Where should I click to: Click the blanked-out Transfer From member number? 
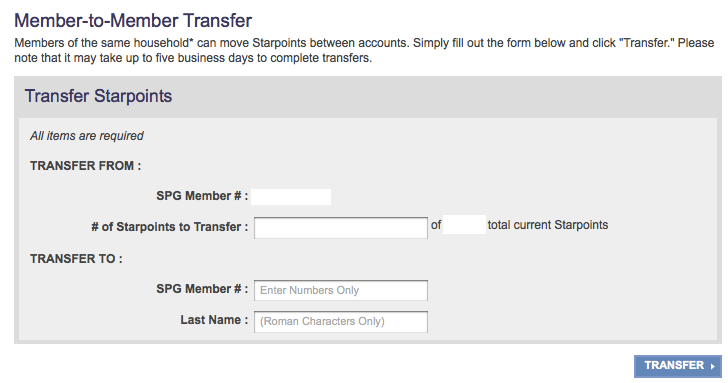click(x=291, y=197)
